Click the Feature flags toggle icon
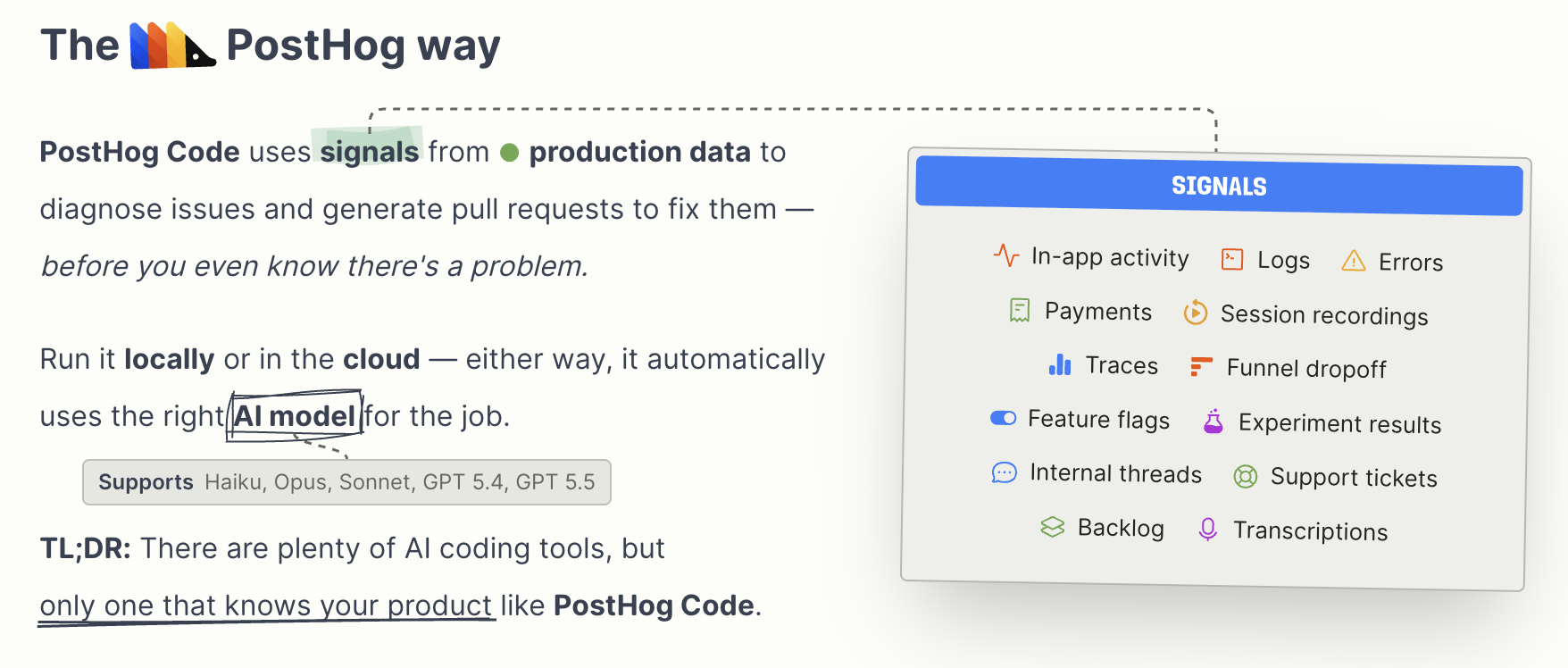Viewport: 1568px width, 668px height. tap(1004, 418)
